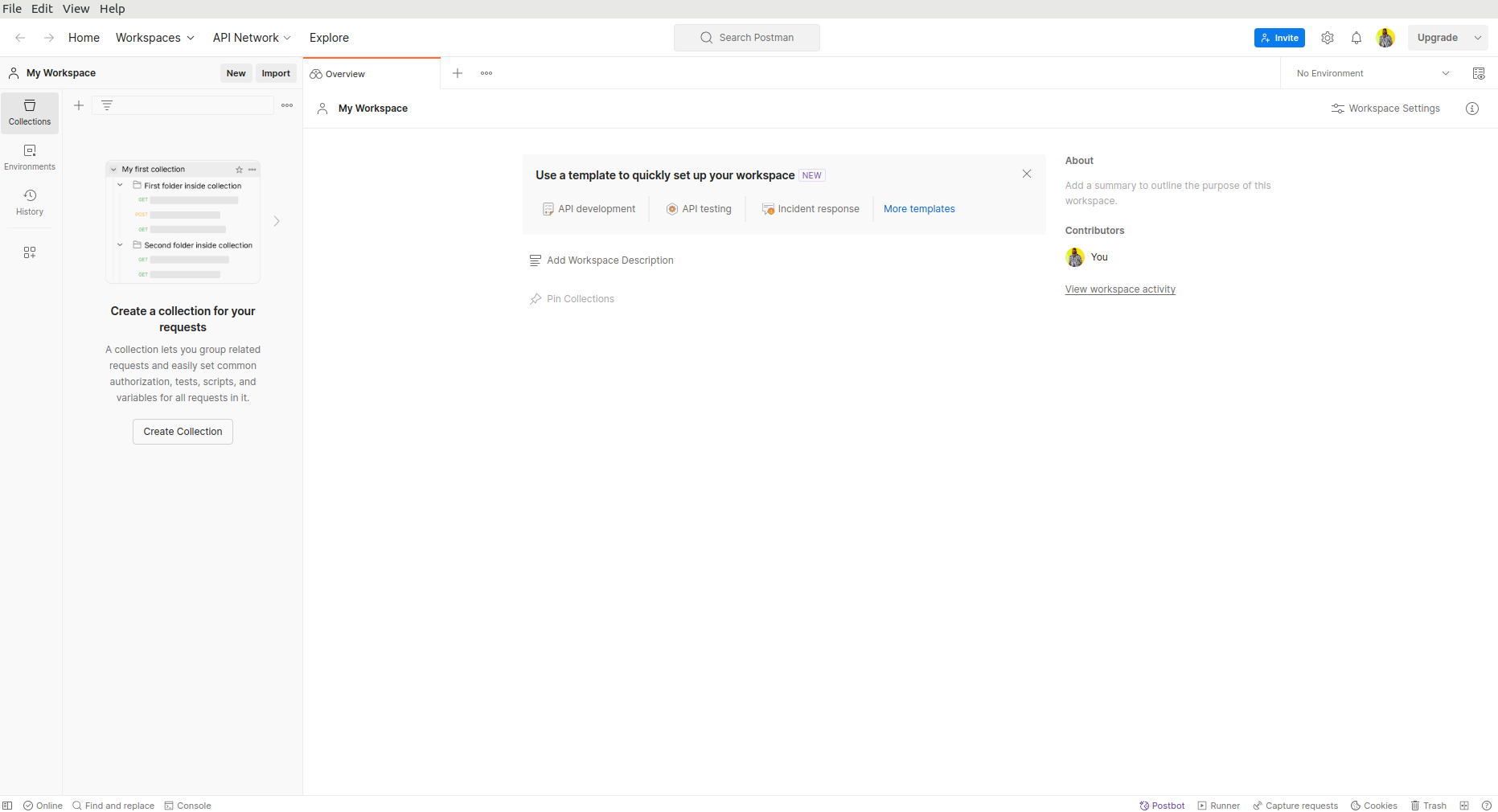This screenshot has height=812, width=1498.
Task: Open a new tab with plus icon
Action: [x=458, y=73]
